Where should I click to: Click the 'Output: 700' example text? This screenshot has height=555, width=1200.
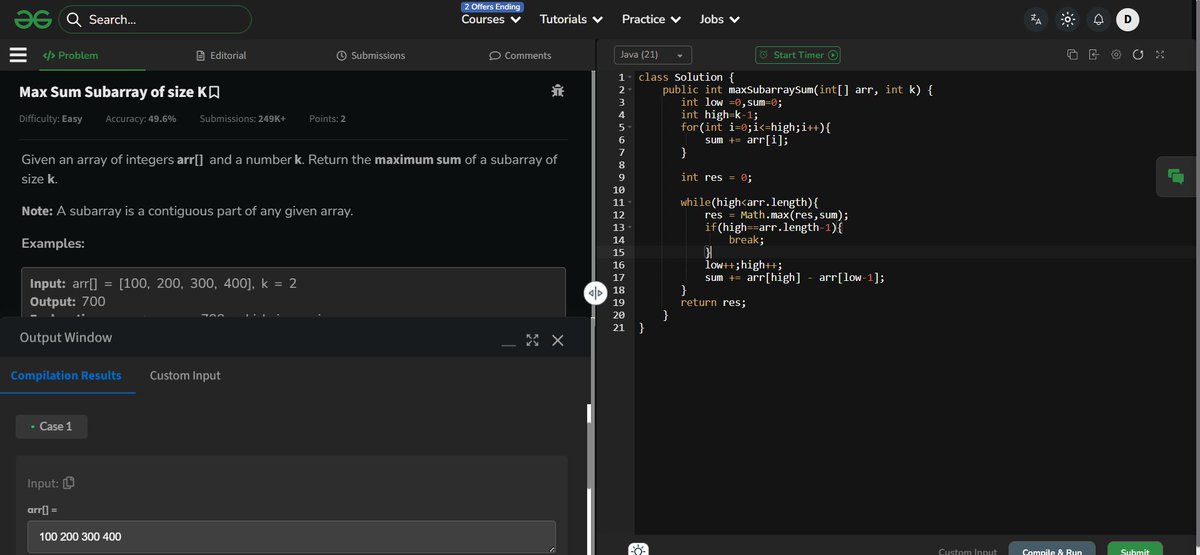(68, 301)
